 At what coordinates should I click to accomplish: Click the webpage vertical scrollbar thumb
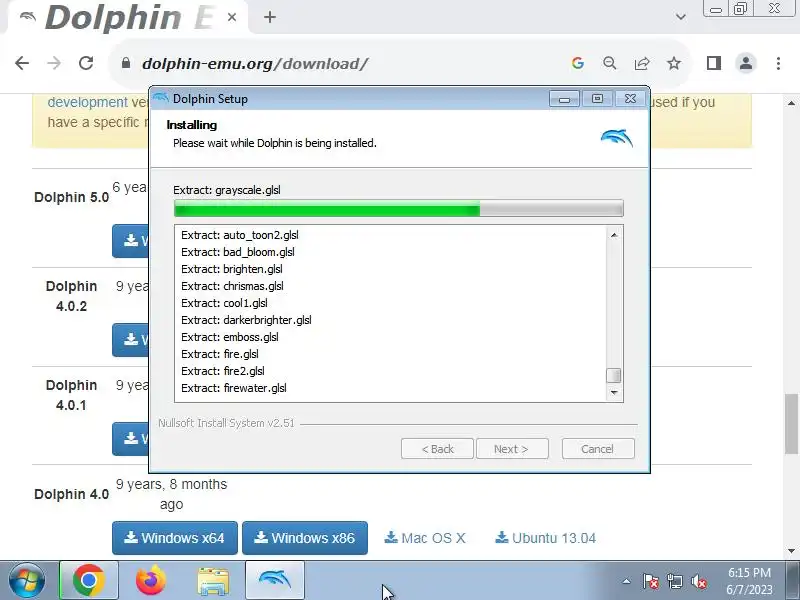[791, 423]
